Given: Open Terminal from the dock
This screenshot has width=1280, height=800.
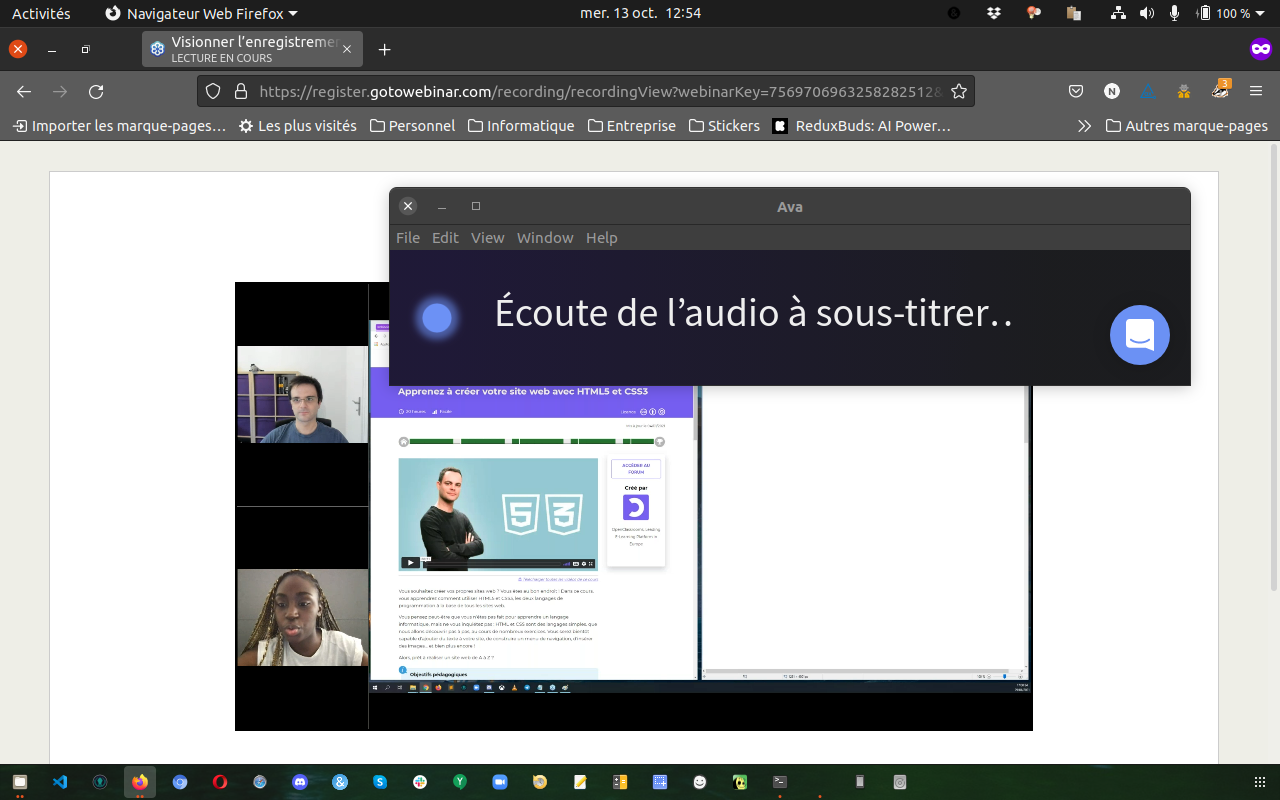Looking at the screenshot, I should pyautogui.click(x=780, y=782).
